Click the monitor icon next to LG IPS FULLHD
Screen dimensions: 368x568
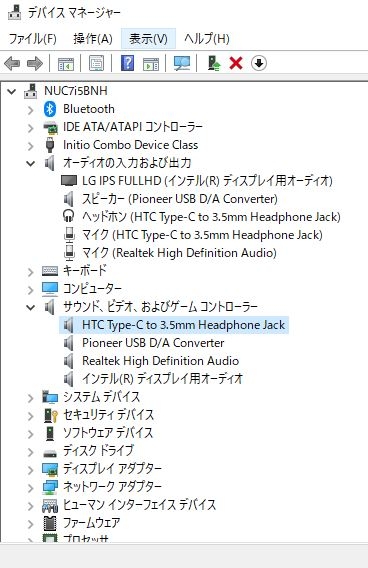coord(69,180)
